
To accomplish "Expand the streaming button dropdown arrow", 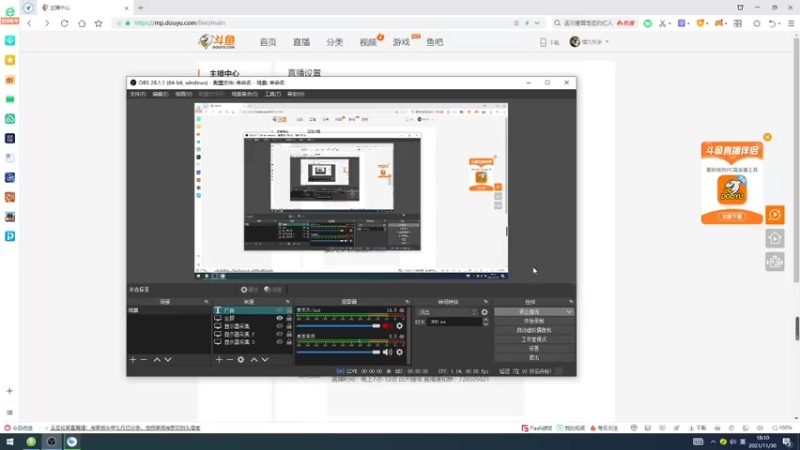I will (x=569, y=312).
